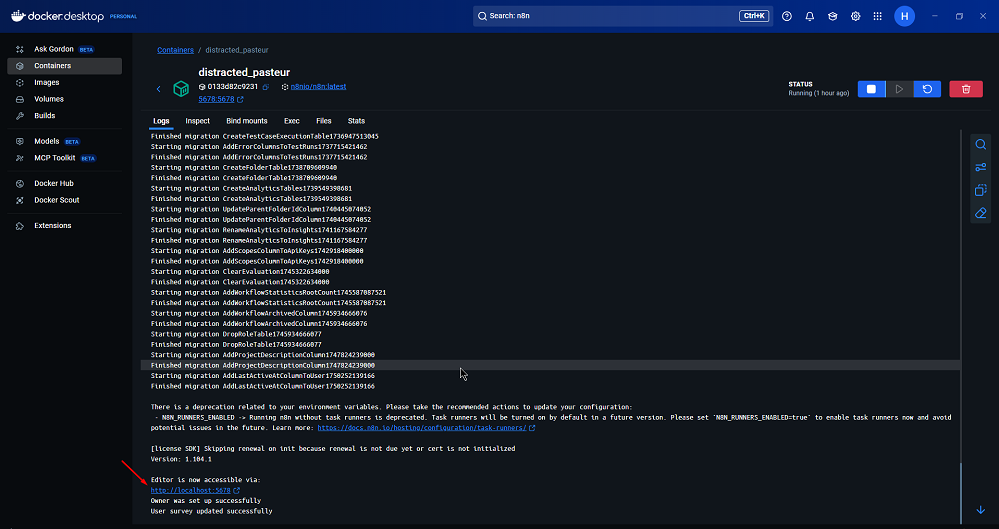
Task: Restart the container
Action: pyautogui.click(x=928, y=89)
